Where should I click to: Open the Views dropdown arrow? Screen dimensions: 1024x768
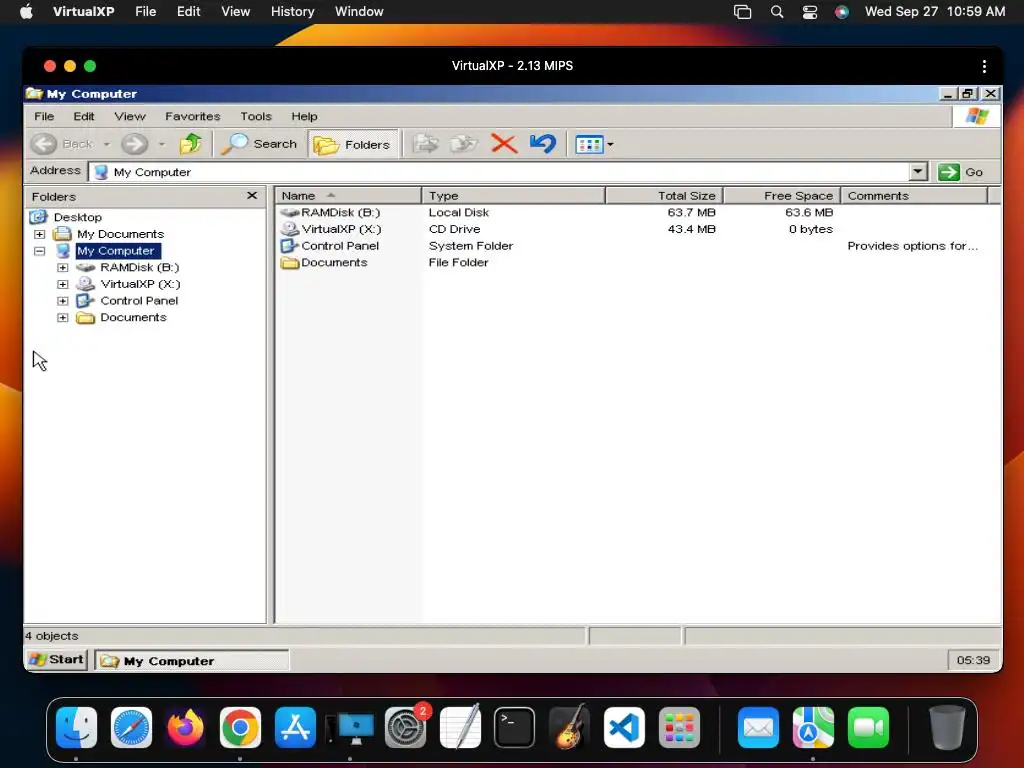click(611, 144)
